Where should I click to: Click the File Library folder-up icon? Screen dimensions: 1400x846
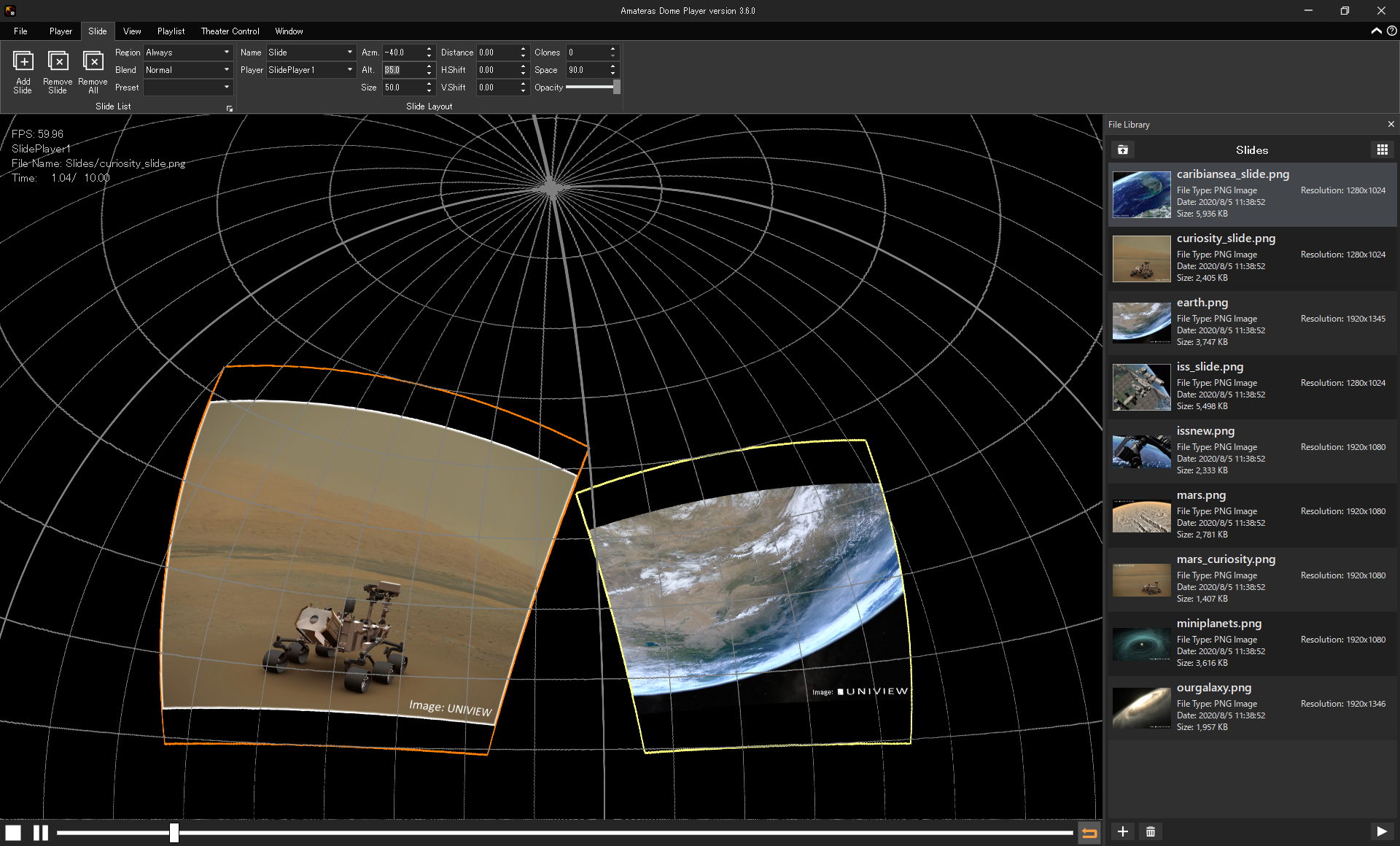coord(1123,150)
